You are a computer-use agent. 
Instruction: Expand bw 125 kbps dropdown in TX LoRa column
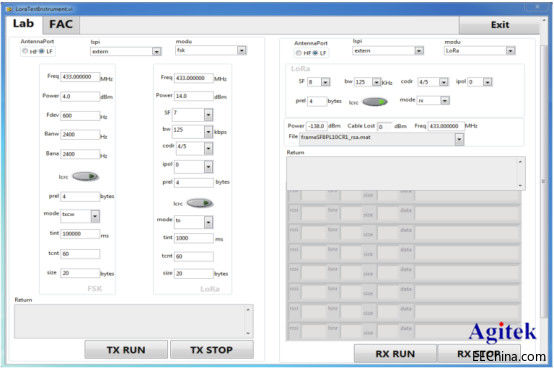click(208, 132)
